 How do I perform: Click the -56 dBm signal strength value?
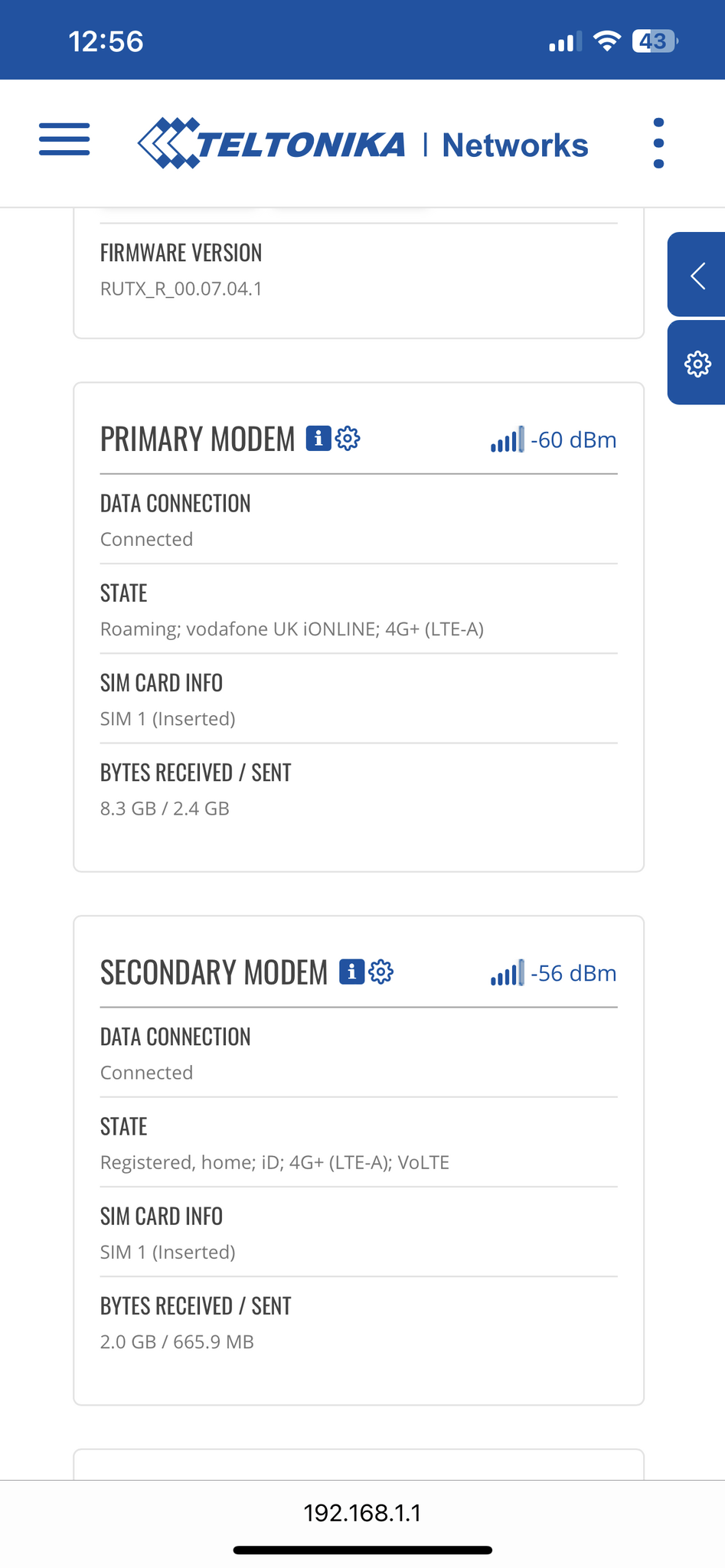coord(573,974)
